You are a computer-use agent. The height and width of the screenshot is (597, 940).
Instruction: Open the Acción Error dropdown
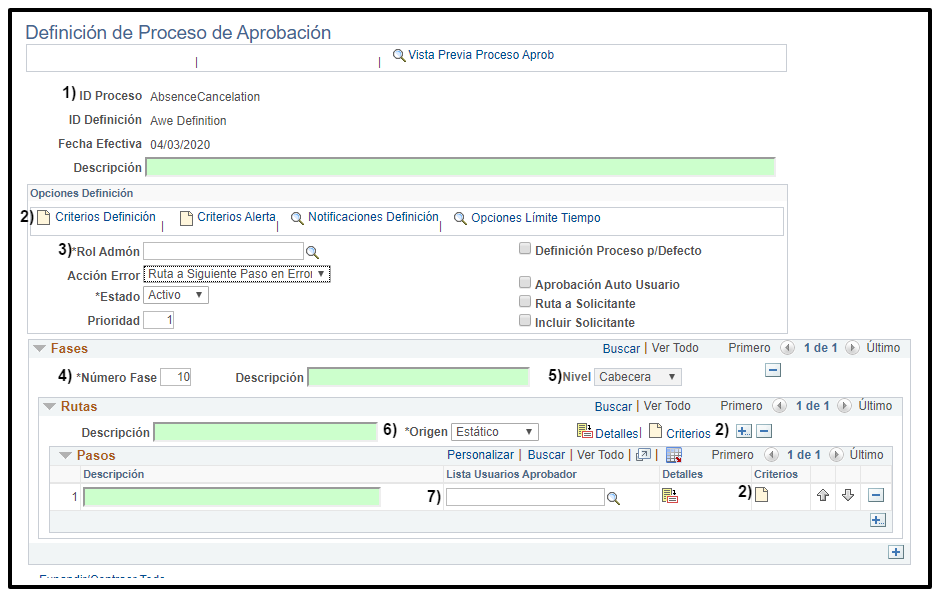coord(237,274)
